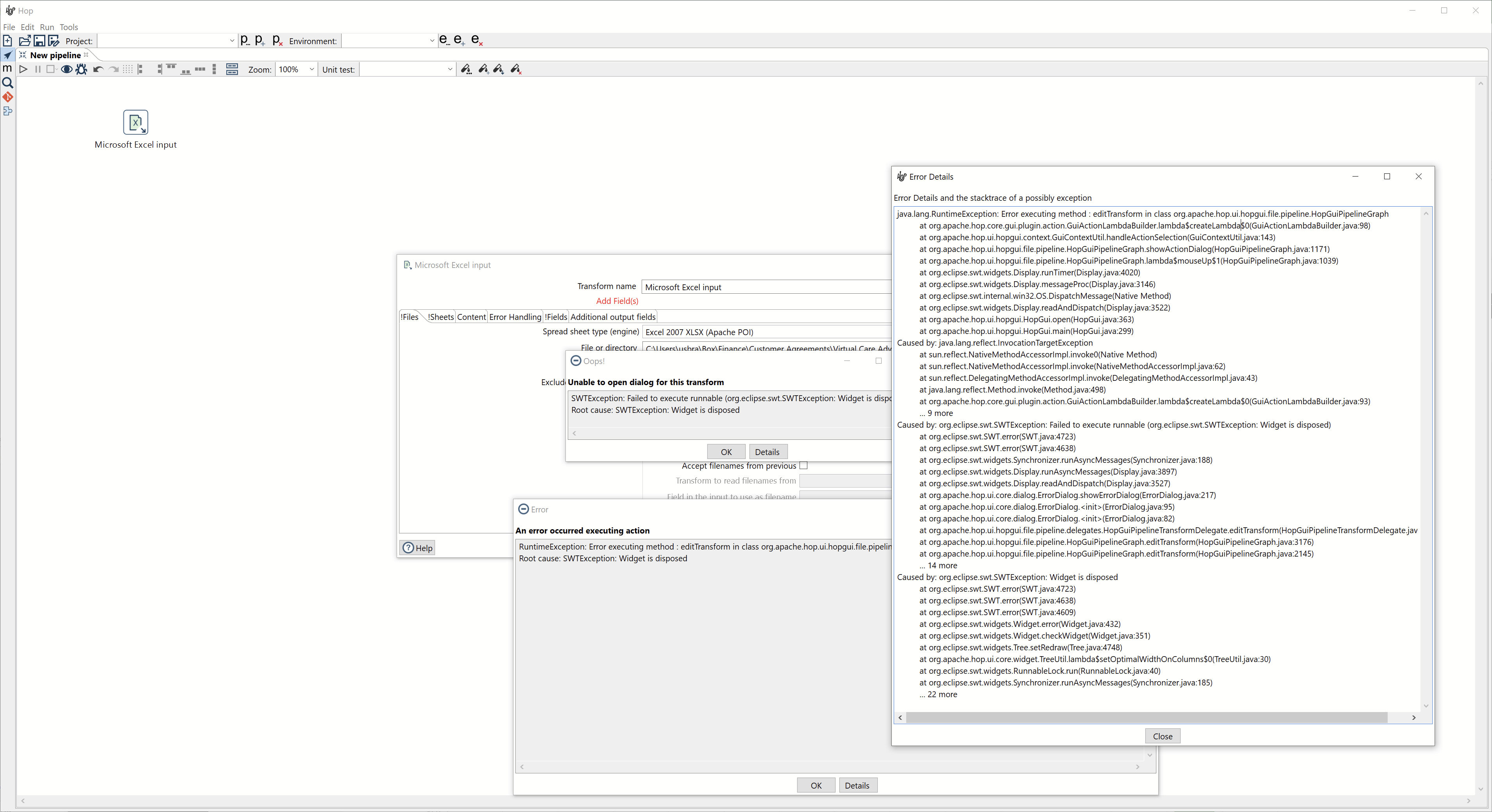Toggle Accept filenames from previous checkbox
The image size is (1492, 812).
pos(803,466)
